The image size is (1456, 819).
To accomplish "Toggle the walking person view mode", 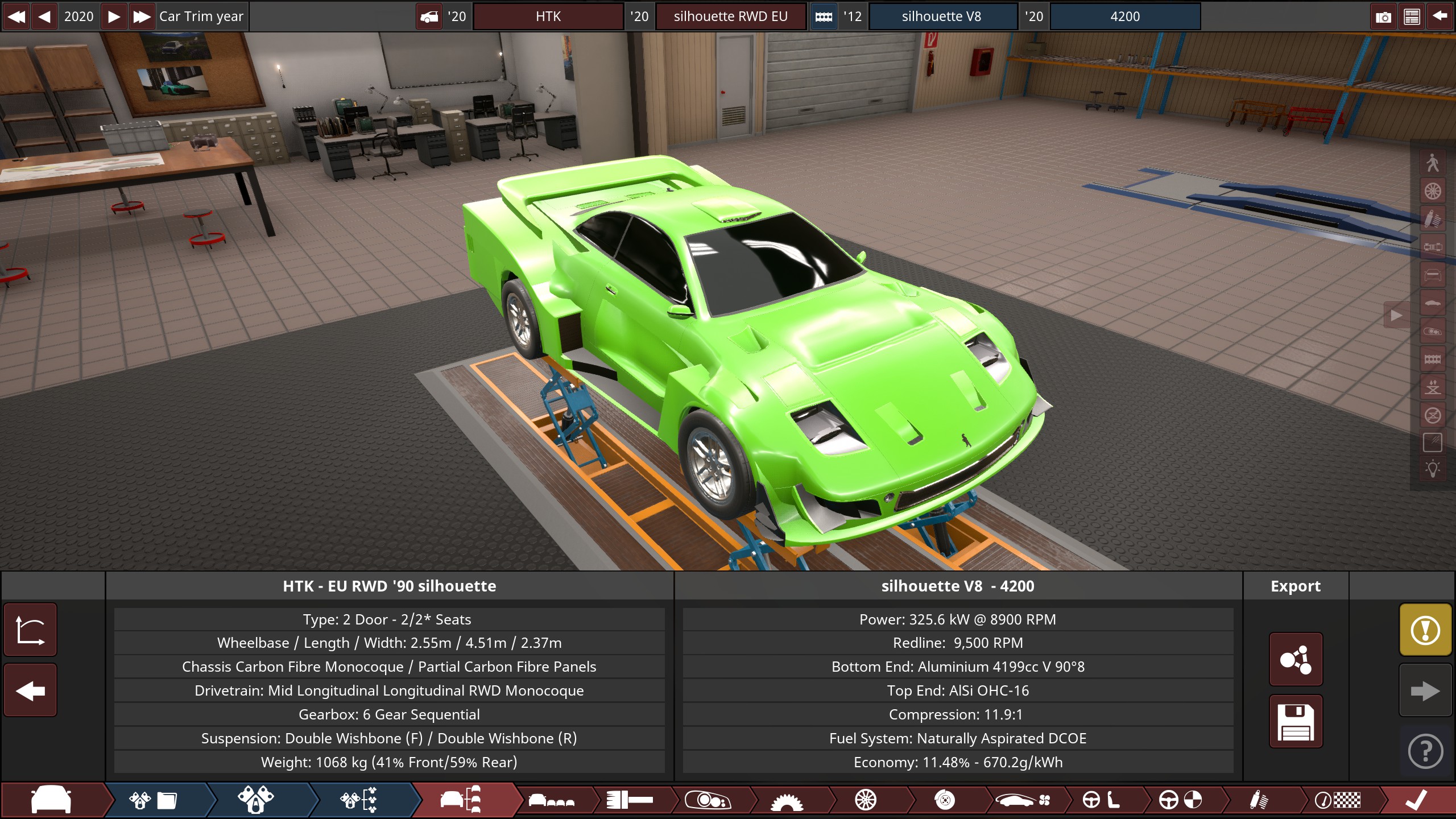I will coord(1433,163).
